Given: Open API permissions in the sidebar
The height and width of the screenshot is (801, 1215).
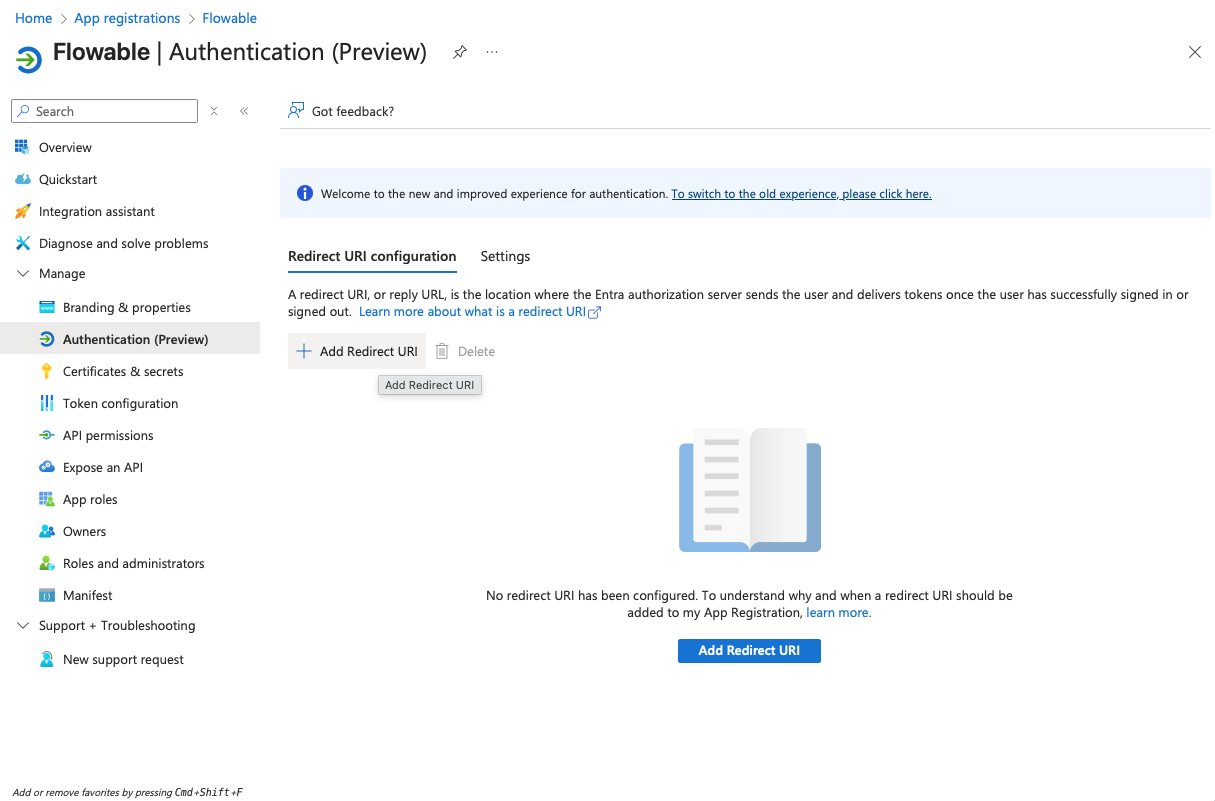Looking at the screenshot, I should (x=108, y=435).
